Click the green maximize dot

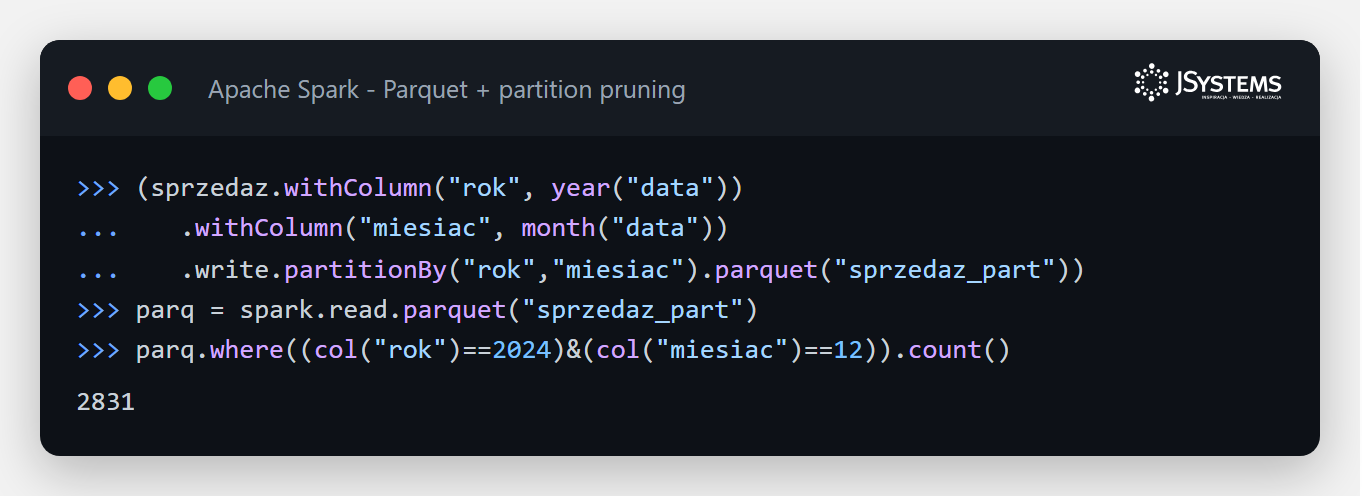(x=160, y=88)
